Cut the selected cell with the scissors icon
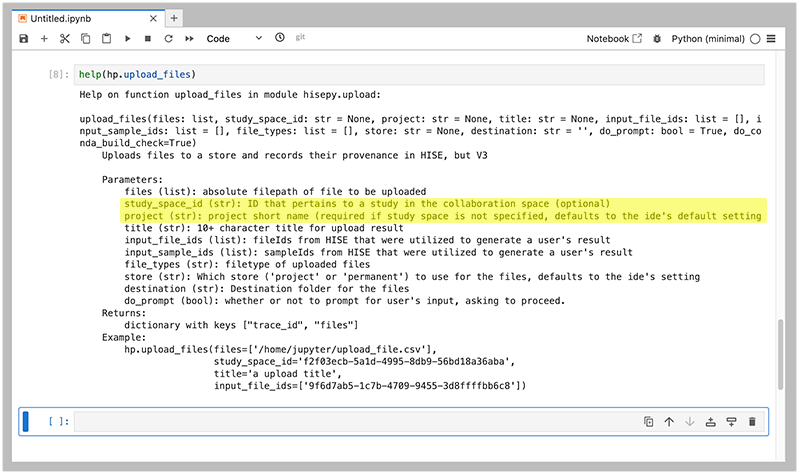 coord(65,39)
